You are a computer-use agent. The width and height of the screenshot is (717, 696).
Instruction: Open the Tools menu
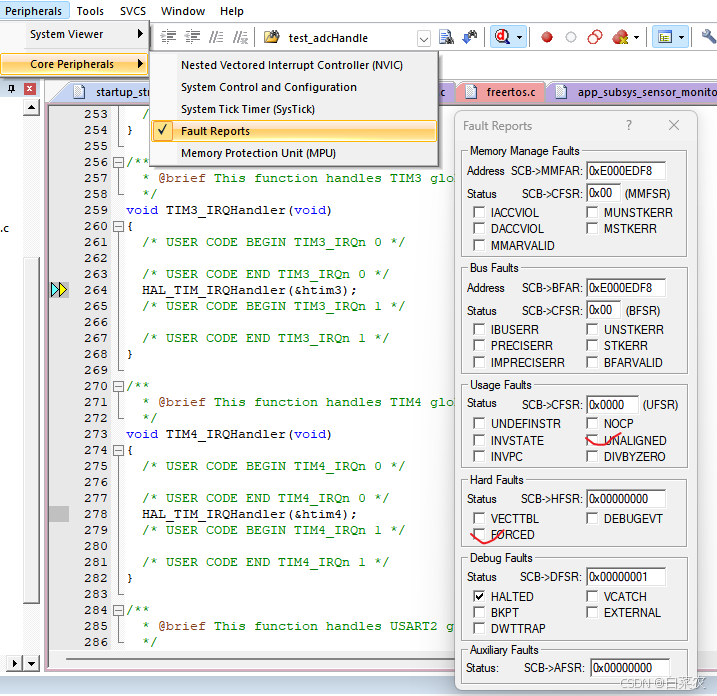pos(90,11)
